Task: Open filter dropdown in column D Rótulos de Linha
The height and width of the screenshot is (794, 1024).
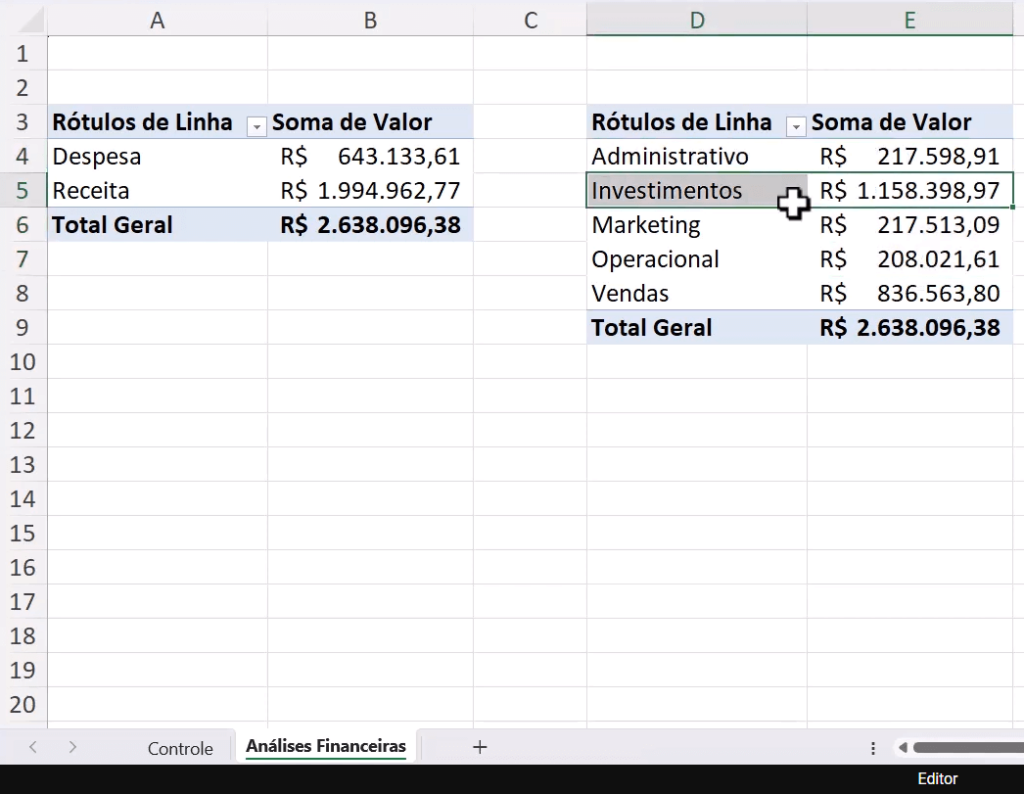Action: [796, 126]
